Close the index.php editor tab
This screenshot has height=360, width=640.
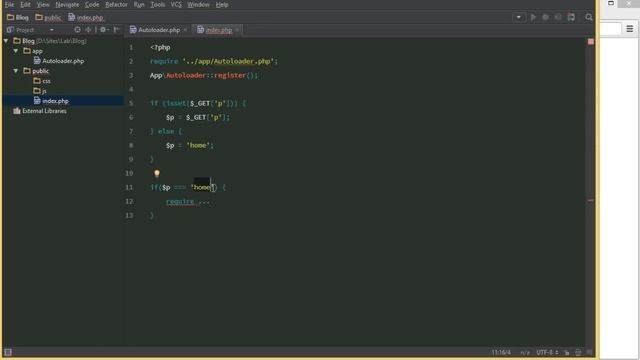pos(237,30)
